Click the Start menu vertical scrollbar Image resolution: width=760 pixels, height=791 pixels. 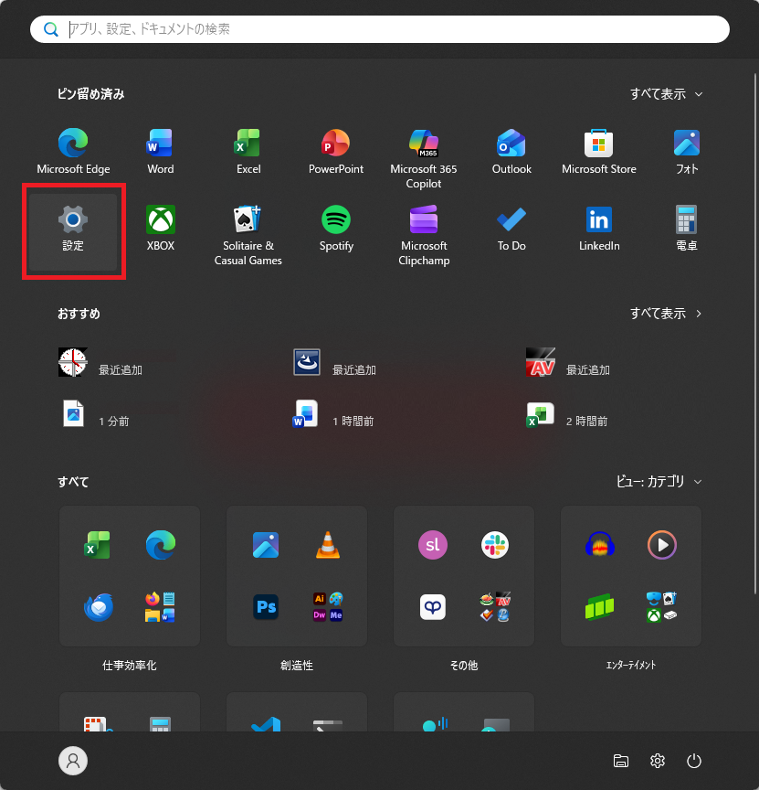click(x=755, y=333)
